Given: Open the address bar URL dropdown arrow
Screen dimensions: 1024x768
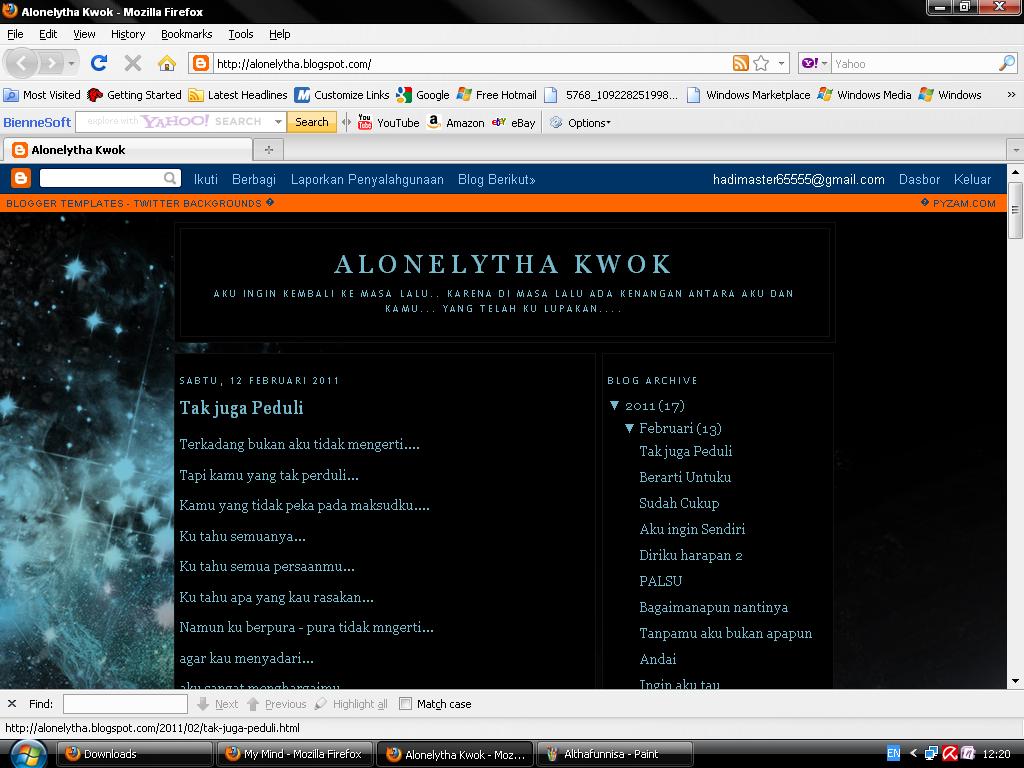Looking at the screenshot, I should click(781, 63).
